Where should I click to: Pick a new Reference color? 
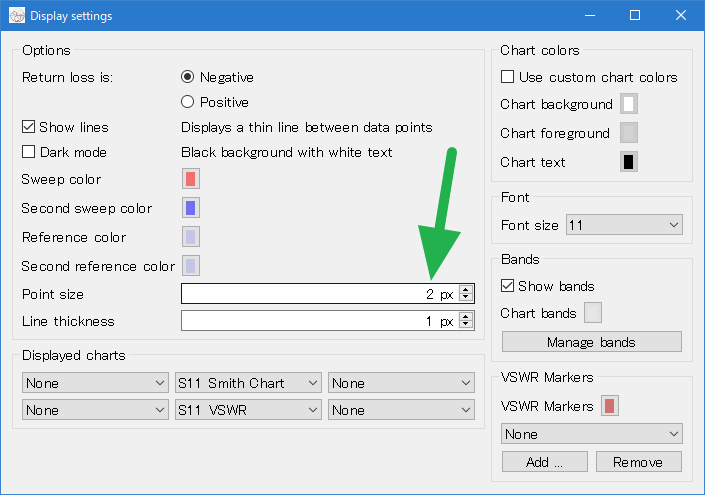coord(191,237)
